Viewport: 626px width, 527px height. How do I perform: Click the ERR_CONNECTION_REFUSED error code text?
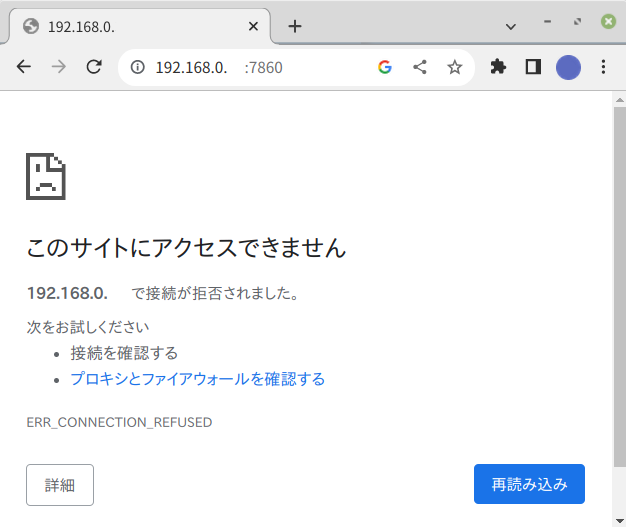point(119,422)
